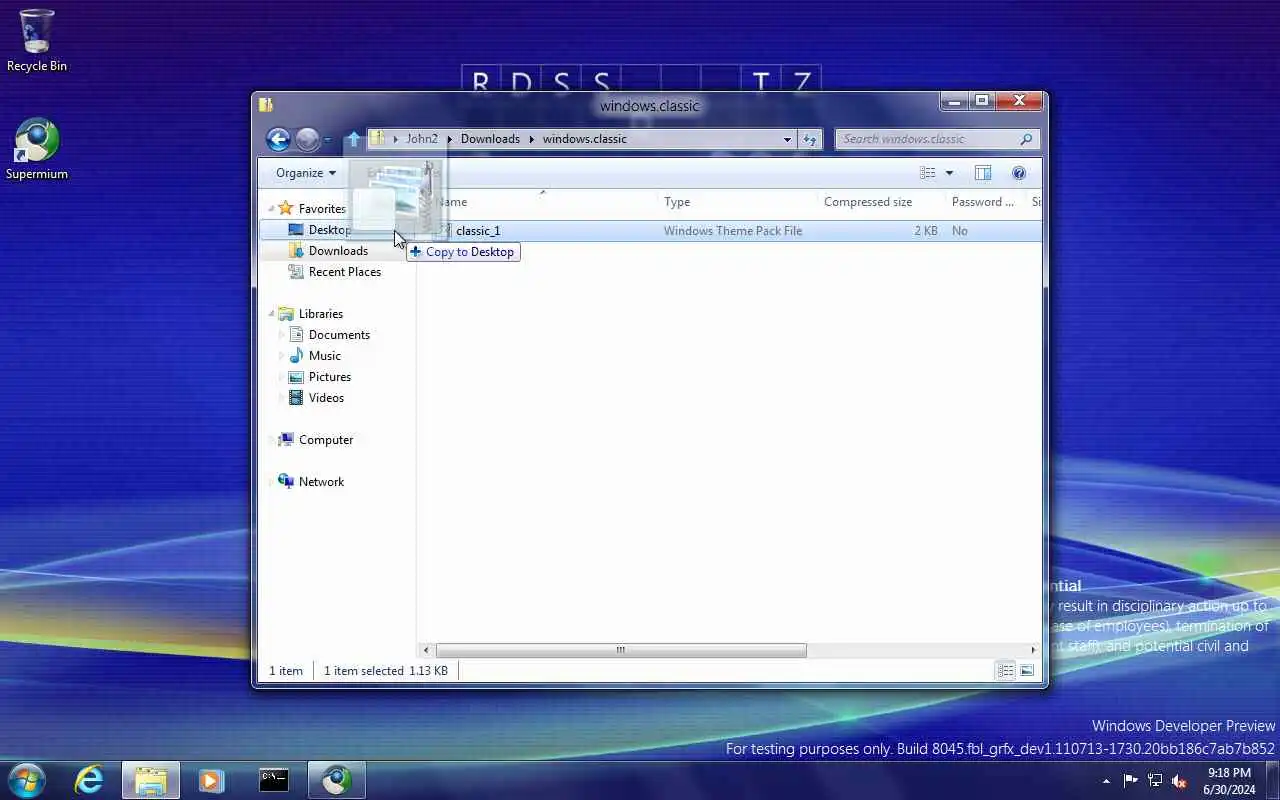Switch to details view from status bar
Viewport: 1280px width, 800px height.
coord(1006,671)
